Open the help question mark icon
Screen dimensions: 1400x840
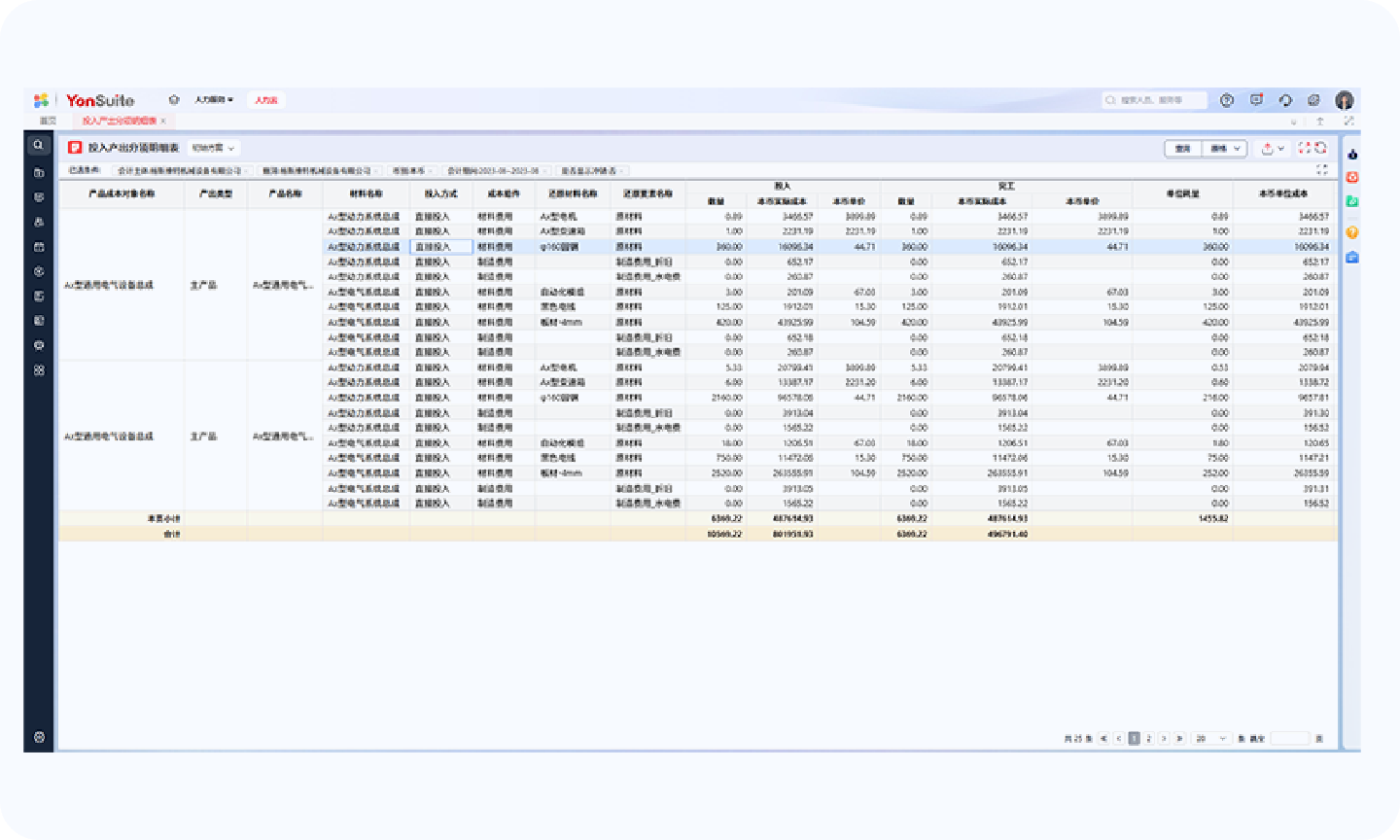click(x=1227, y=100)
